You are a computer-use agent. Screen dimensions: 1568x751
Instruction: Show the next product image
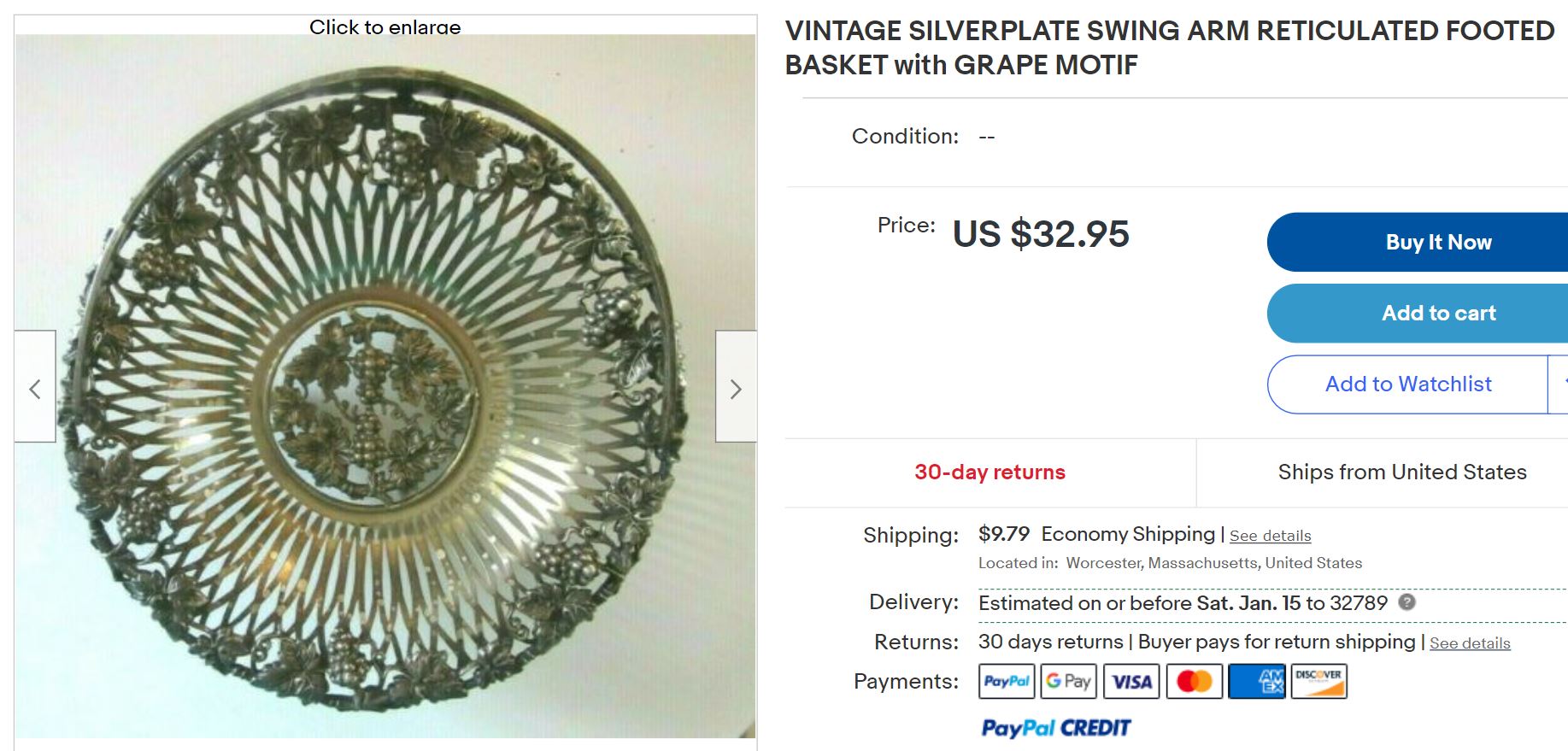tap(737, 389)
